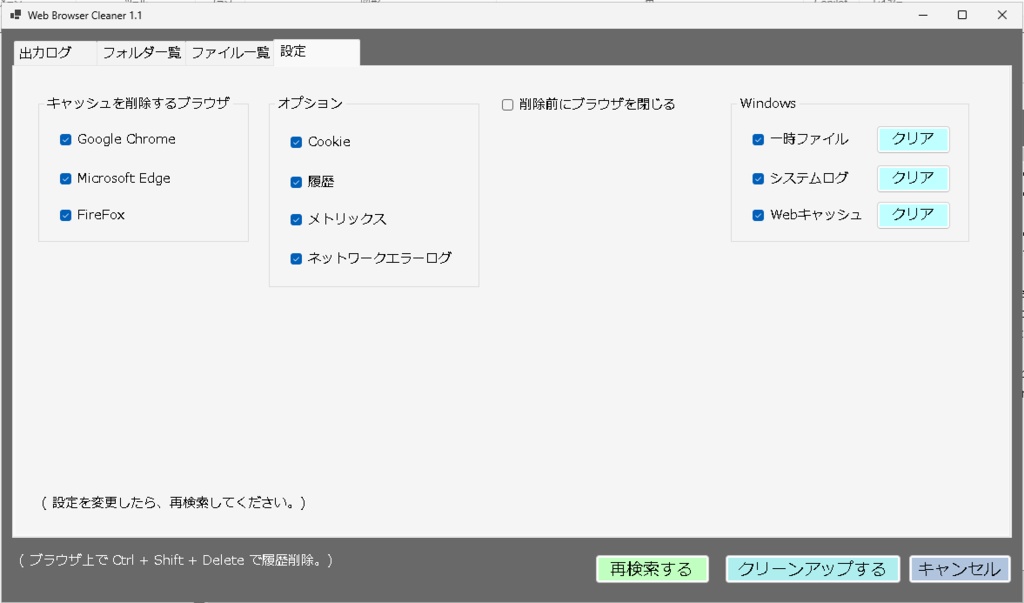Viewport: 1024px width, 603px height.
Task: Disable Microsoft Edge cleaning
Action: click(x=65, y=177)
